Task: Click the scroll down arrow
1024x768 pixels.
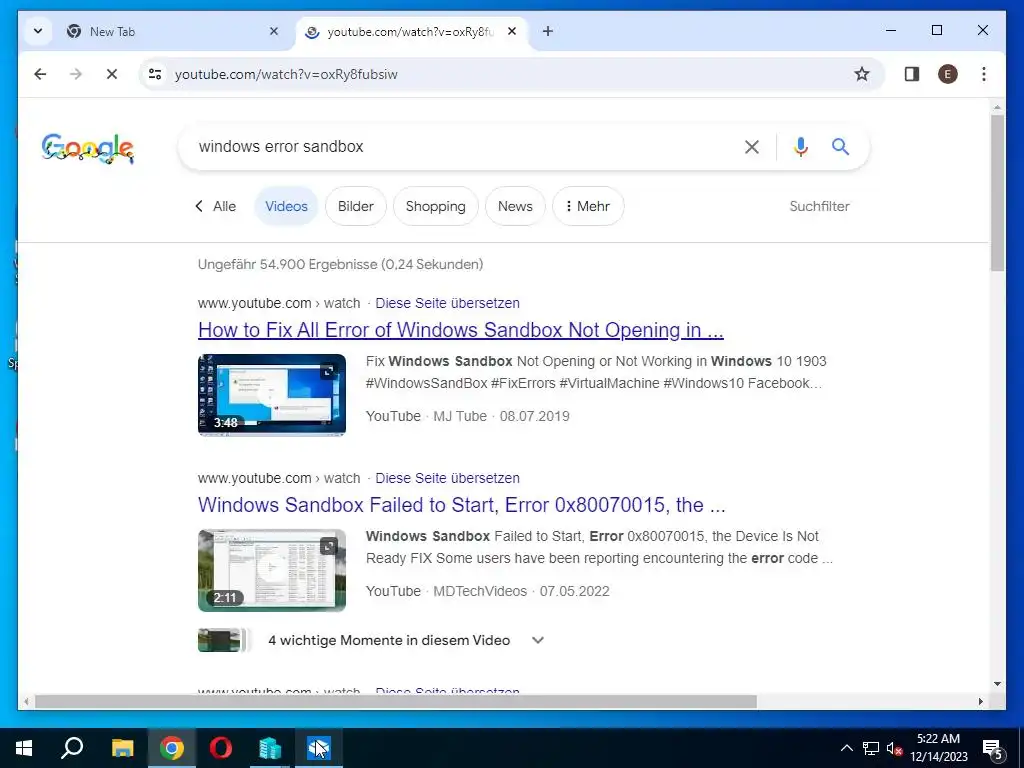Action: point(997,684)
